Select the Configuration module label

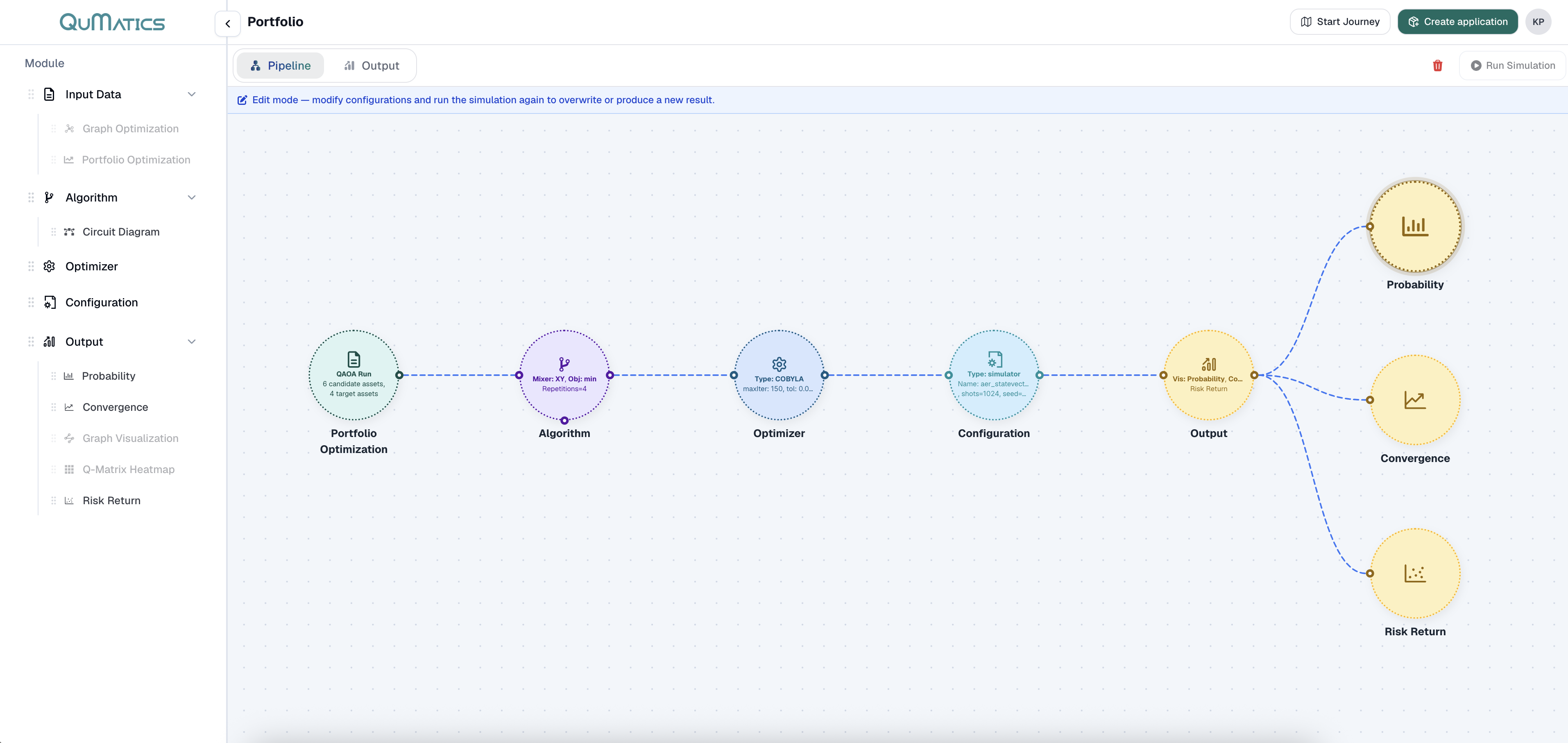tap(102, 302)
